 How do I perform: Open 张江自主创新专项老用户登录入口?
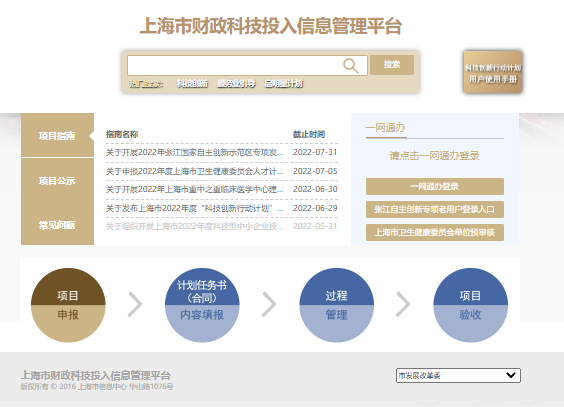435,209
